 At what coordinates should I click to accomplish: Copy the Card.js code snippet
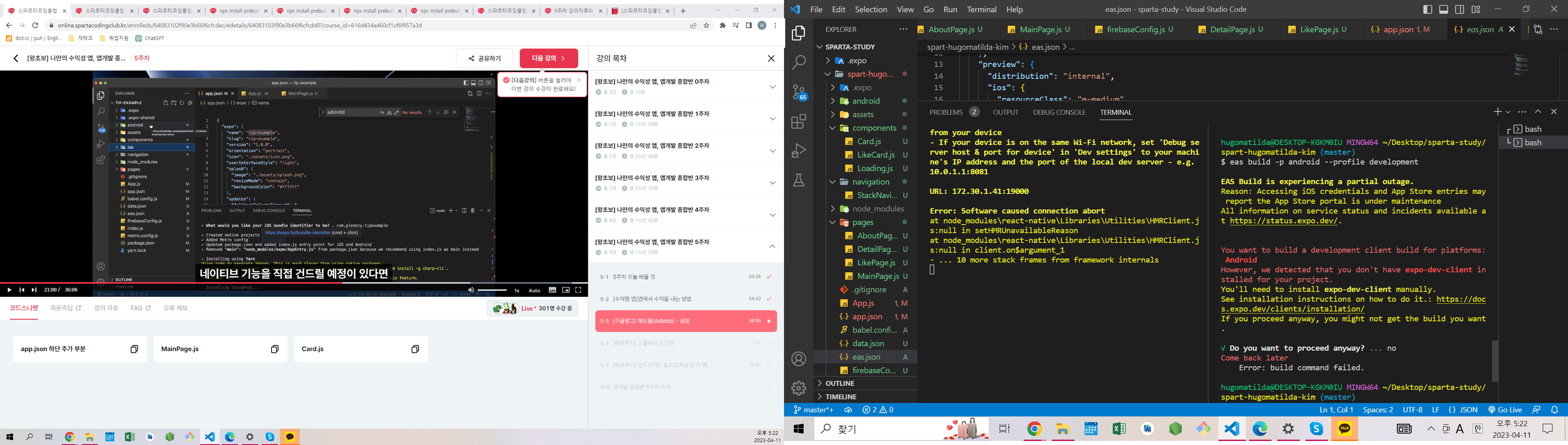[415, 349]
